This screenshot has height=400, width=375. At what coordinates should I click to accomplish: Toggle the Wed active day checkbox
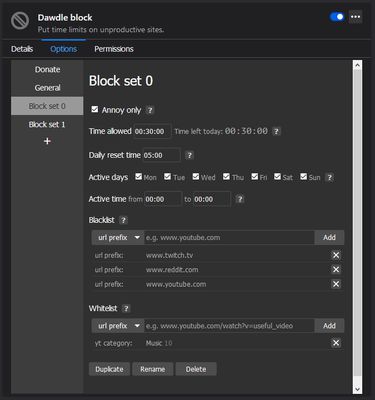pyautogui.click(x=196, y=176)
